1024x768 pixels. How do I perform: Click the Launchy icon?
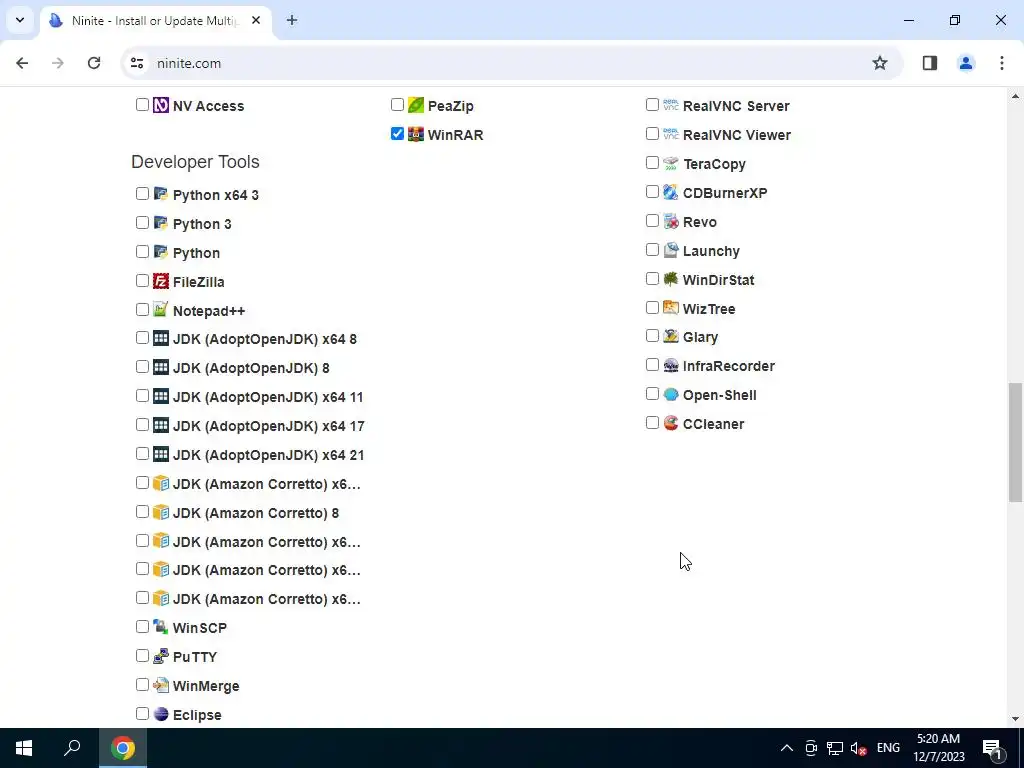671,250
